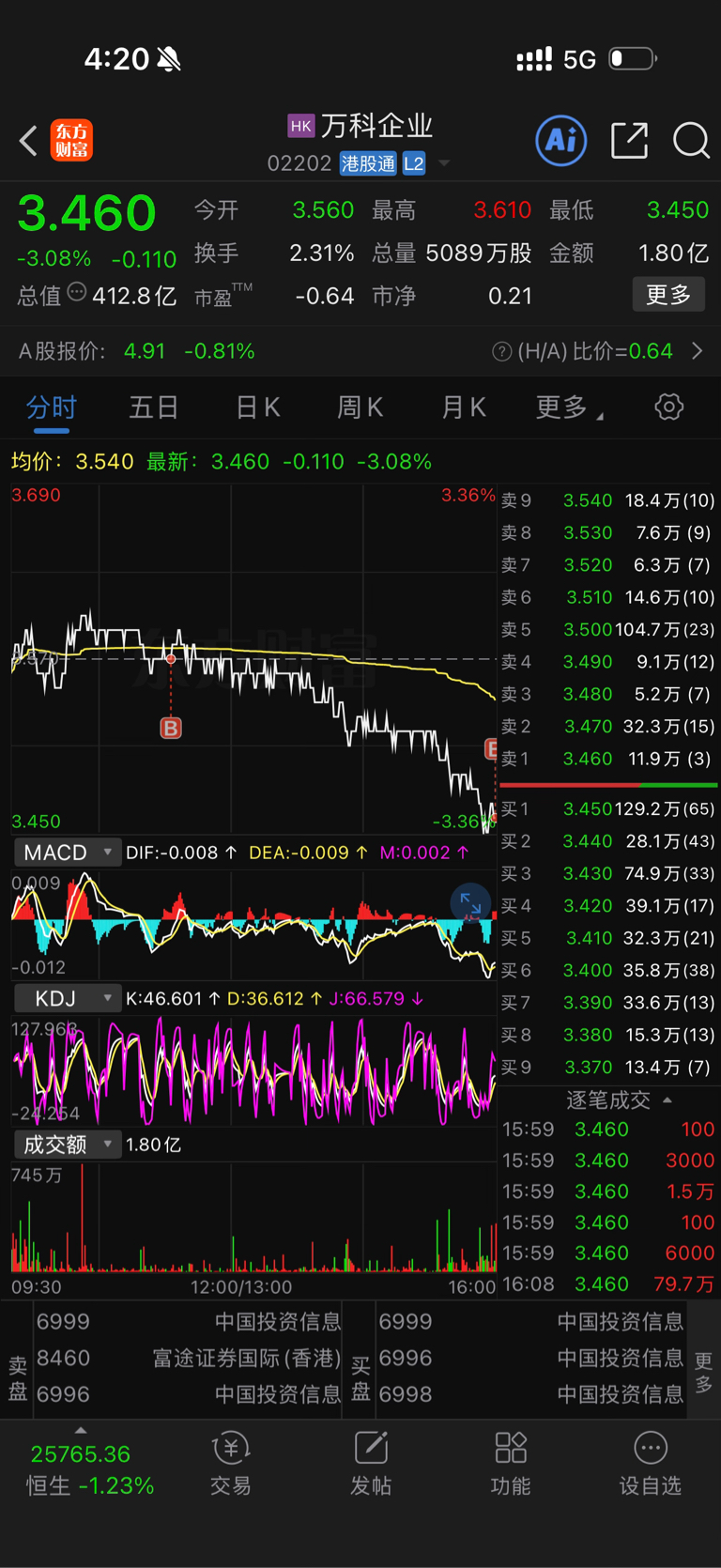Image resolution: width=721 pixels, height=1568 pixels.
Task: Tap the 富途证券国际(香港) broker row
Action: coord(188,1358)
